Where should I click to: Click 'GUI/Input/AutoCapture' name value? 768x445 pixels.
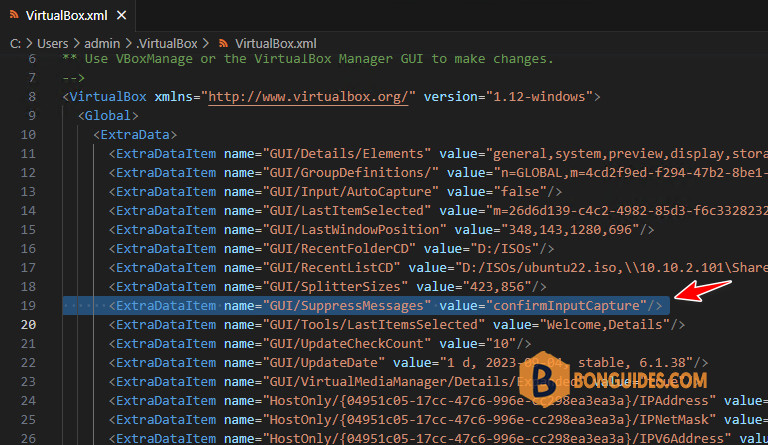[x=350, y=192]
